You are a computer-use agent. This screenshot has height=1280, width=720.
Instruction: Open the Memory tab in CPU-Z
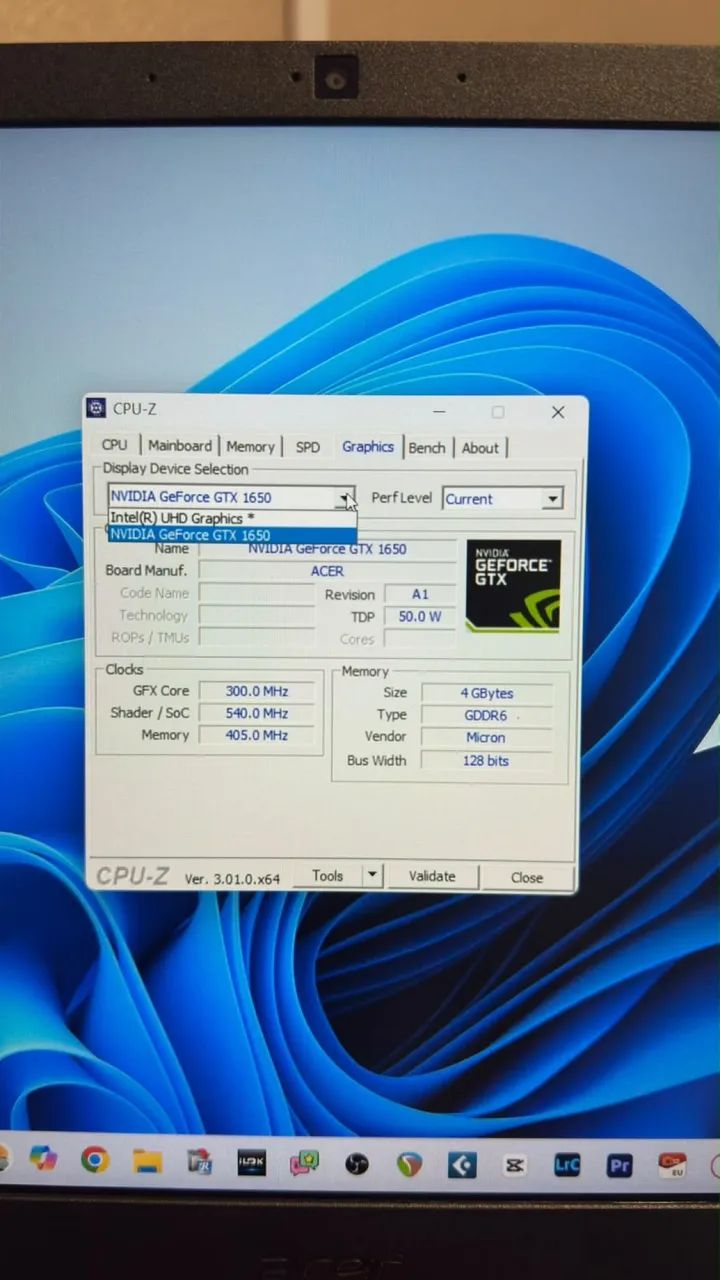click(x=250, y=446)
